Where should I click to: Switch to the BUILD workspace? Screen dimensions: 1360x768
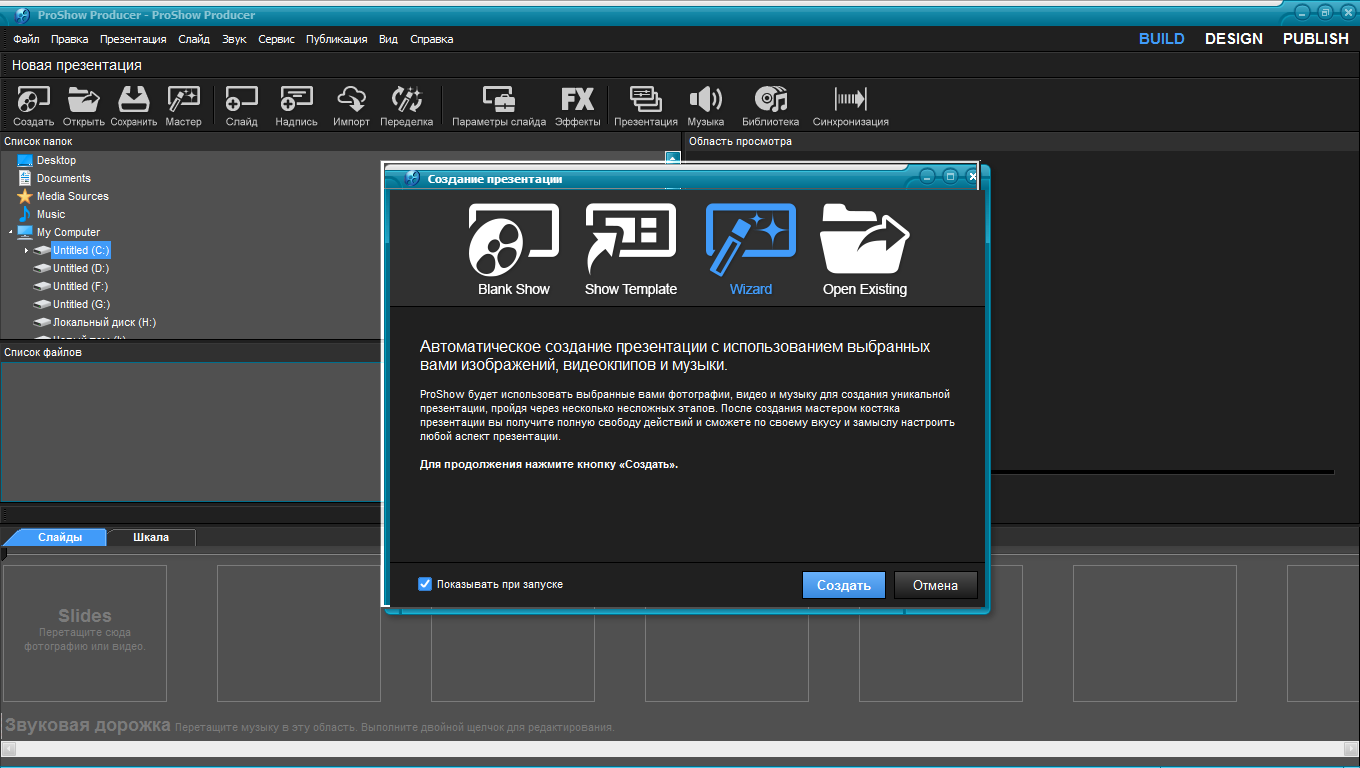pos(1161,39)
